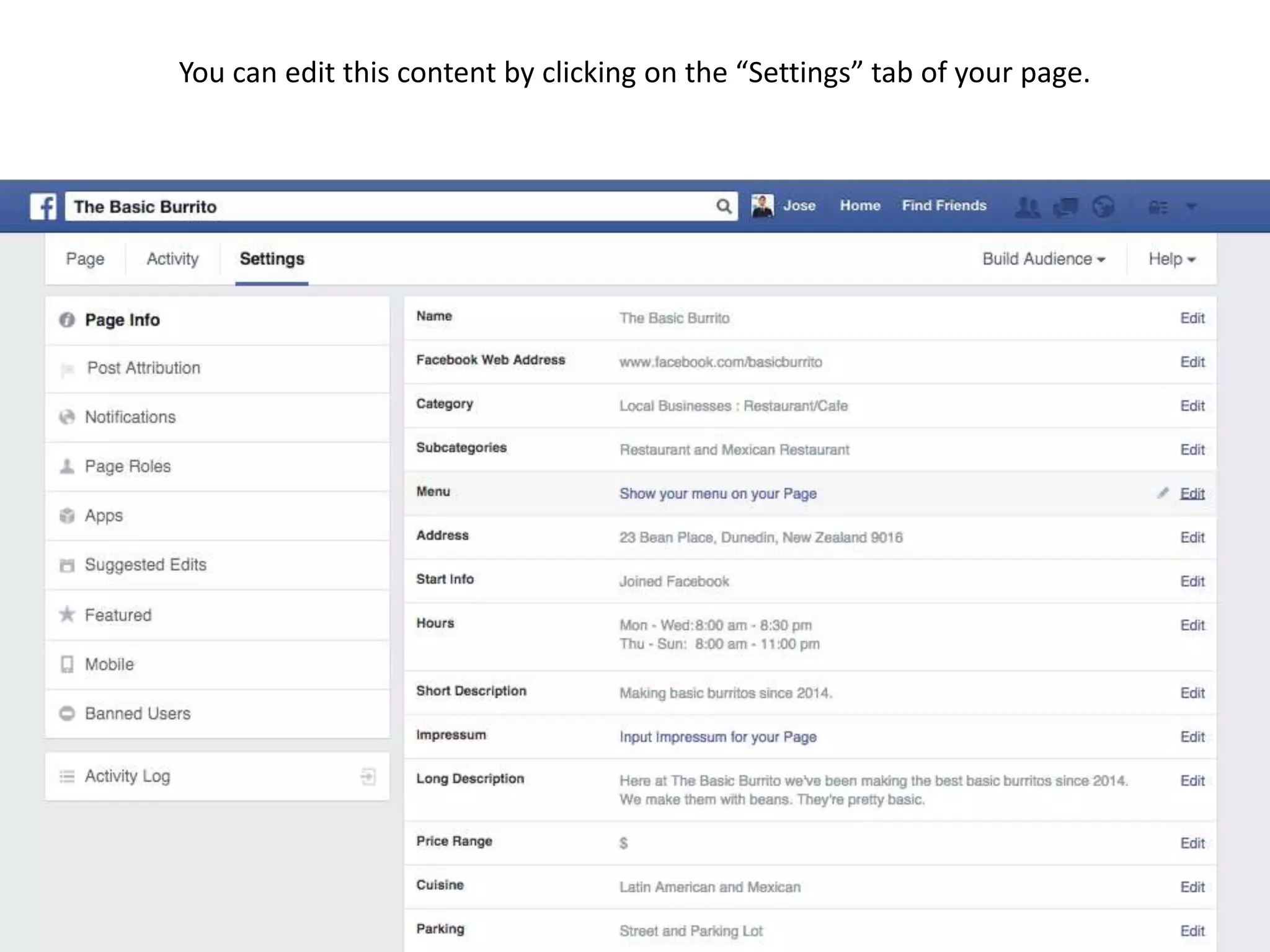Edit the Long Description row

tap(1192, 781)
